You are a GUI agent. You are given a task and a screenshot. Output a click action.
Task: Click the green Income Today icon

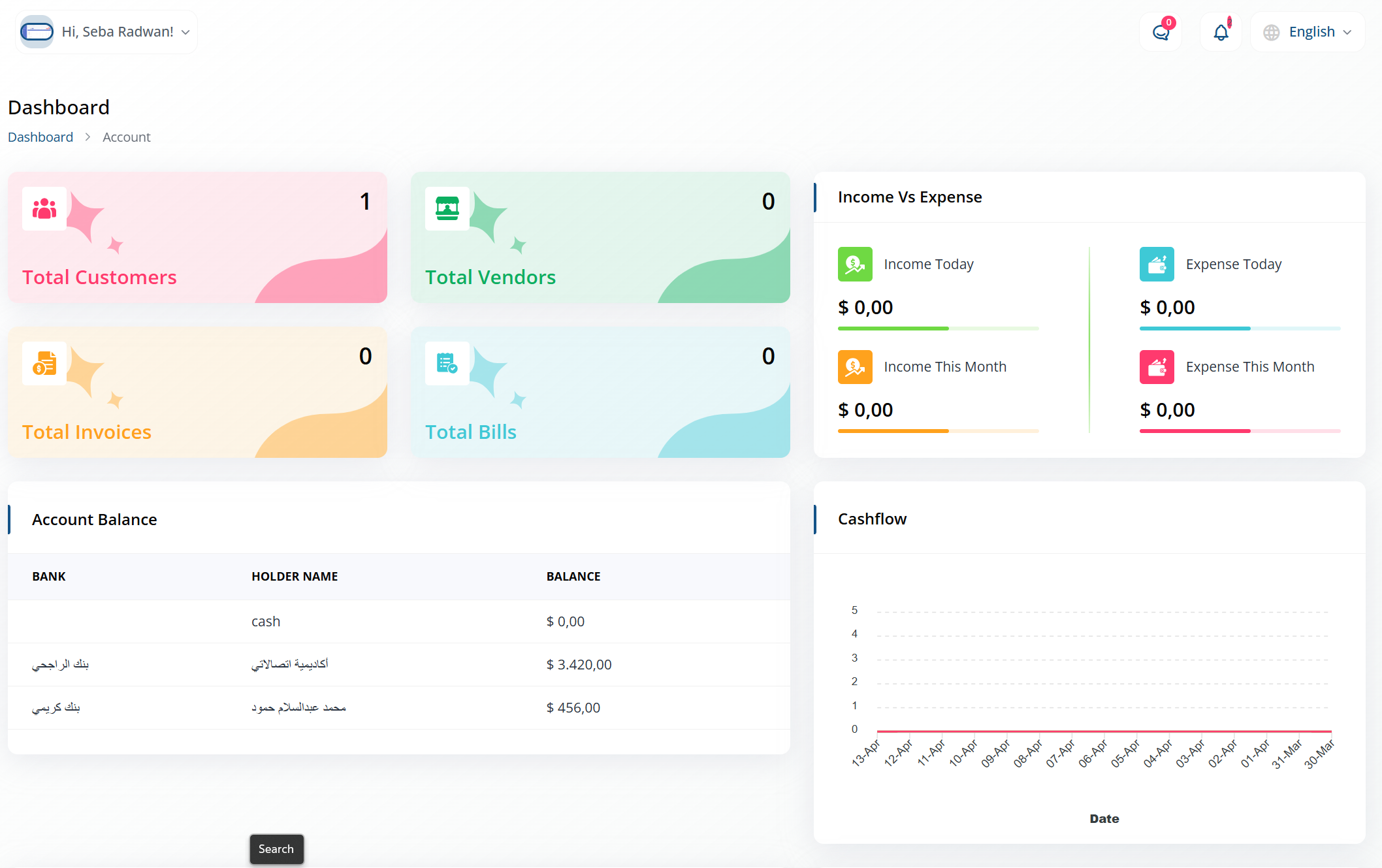(x=855, y=265)
